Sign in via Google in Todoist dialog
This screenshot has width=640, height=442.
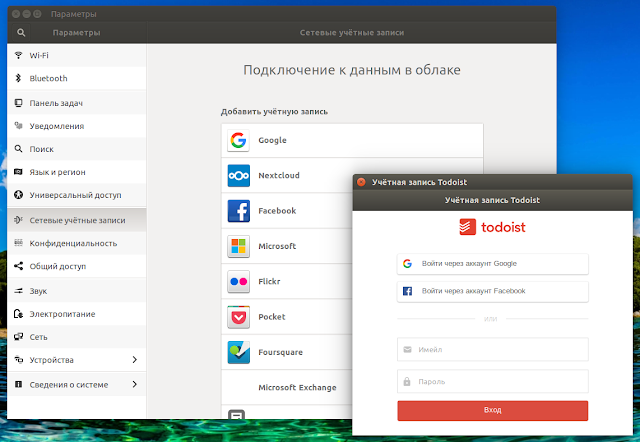click(493, 264)
